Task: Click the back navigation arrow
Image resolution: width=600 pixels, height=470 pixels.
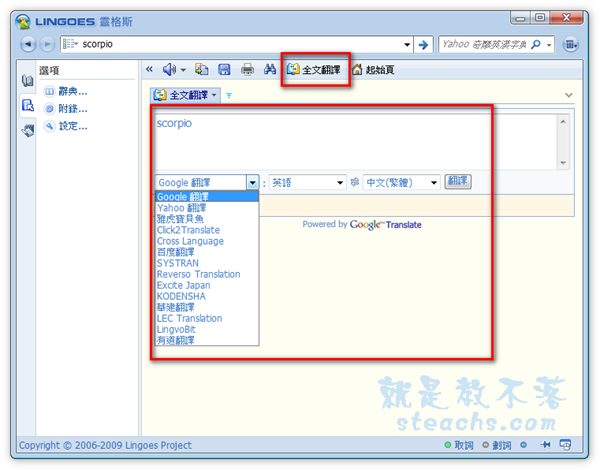Action: pyautogui.click(x=28, y=44)
